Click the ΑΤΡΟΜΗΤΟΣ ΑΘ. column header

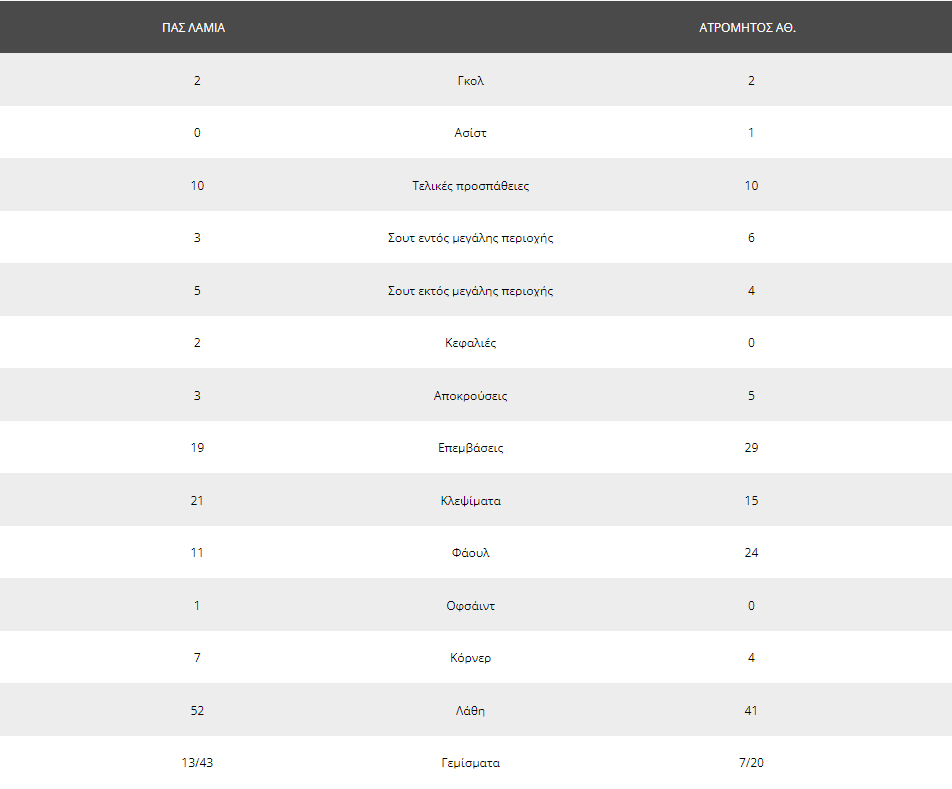747,28
